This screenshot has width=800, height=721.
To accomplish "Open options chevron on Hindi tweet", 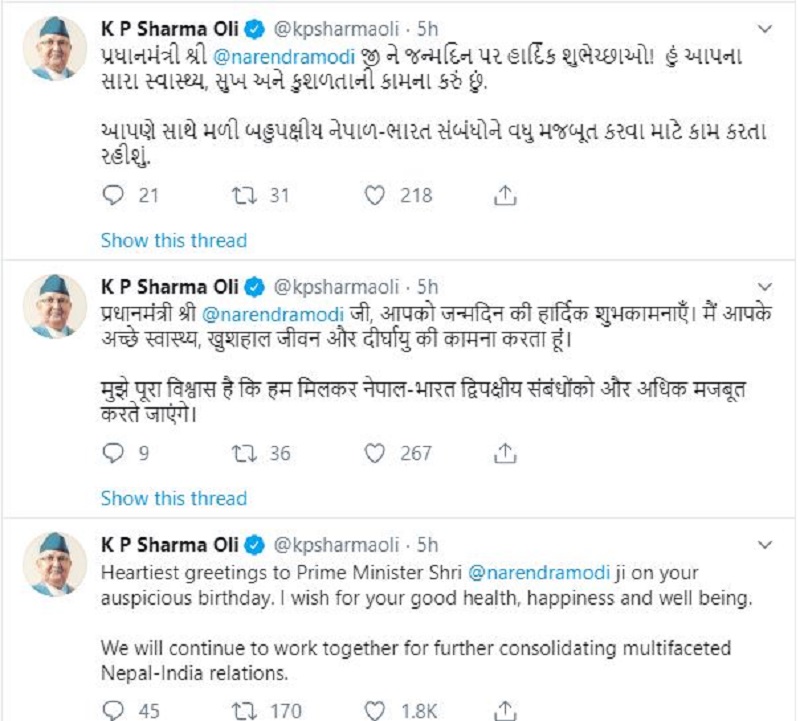I will pyautogui.click(x=765, y=286).
